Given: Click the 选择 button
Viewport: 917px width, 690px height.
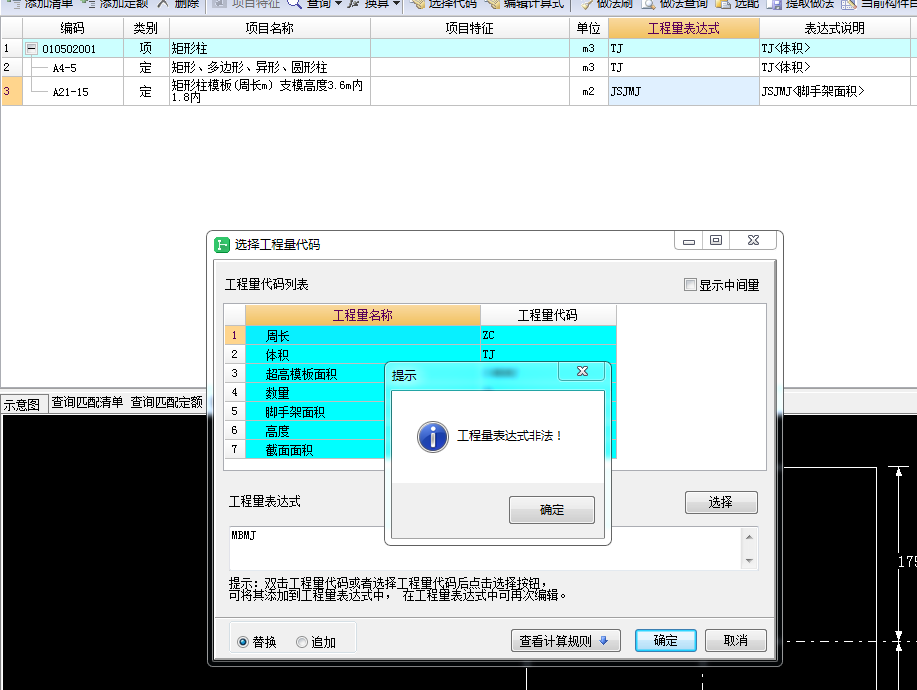Looking at the screenshot, I should coord(721,502).
